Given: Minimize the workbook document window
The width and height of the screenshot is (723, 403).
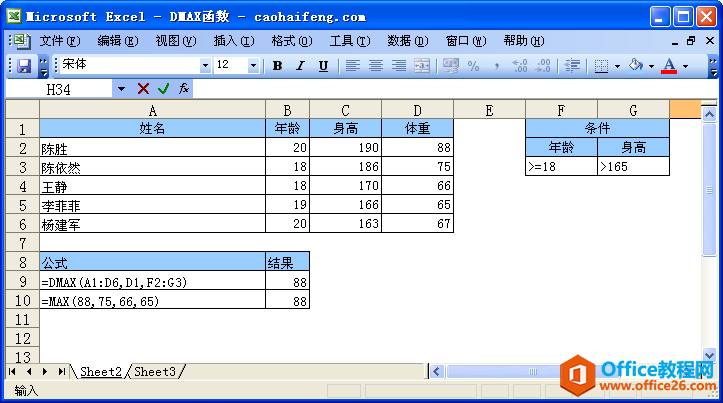Looking at the screenshot, I should (x=675, y=41).
